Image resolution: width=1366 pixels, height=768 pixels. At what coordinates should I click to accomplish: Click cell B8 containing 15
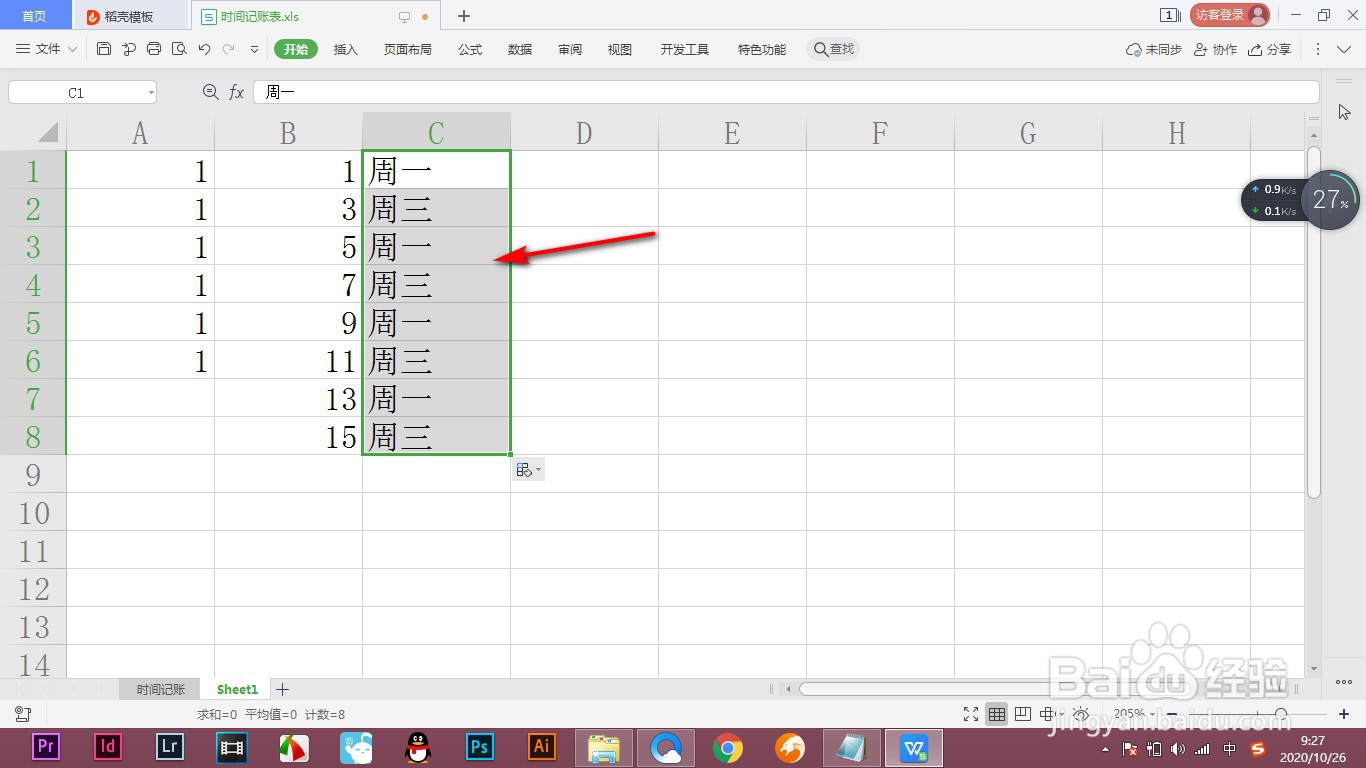[x=288, y=436]
